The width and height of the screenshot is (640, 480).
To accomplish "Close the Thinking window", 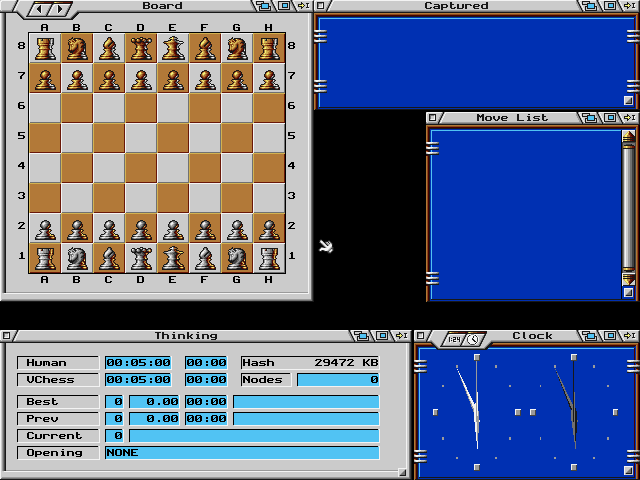I will click(x=6, y=336).
